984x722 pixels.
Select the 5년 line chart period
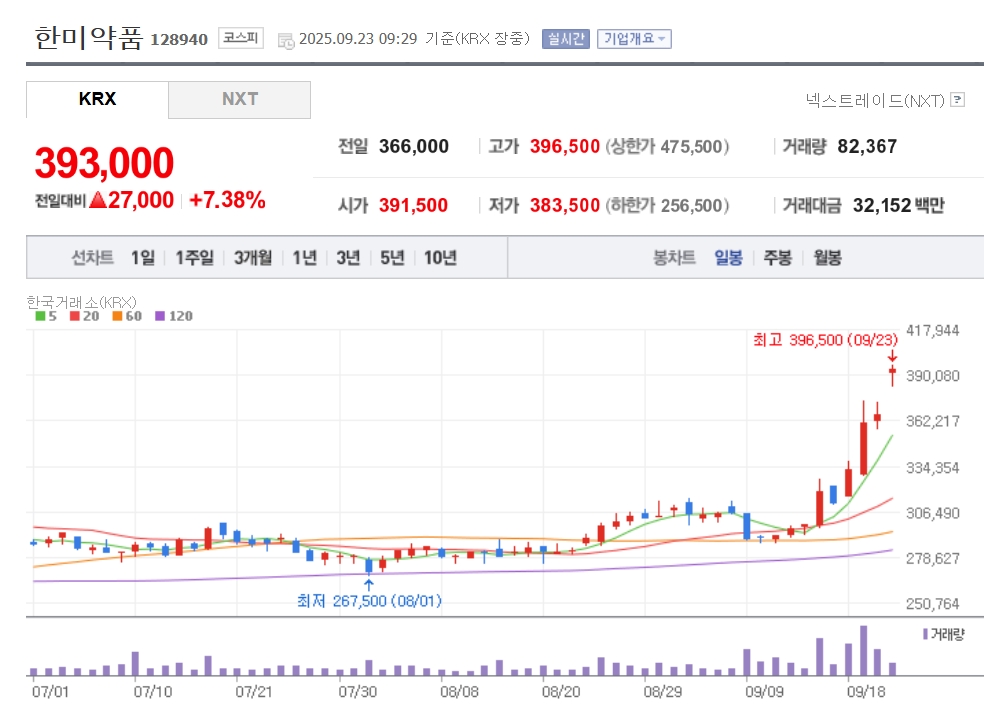(392, 257)
